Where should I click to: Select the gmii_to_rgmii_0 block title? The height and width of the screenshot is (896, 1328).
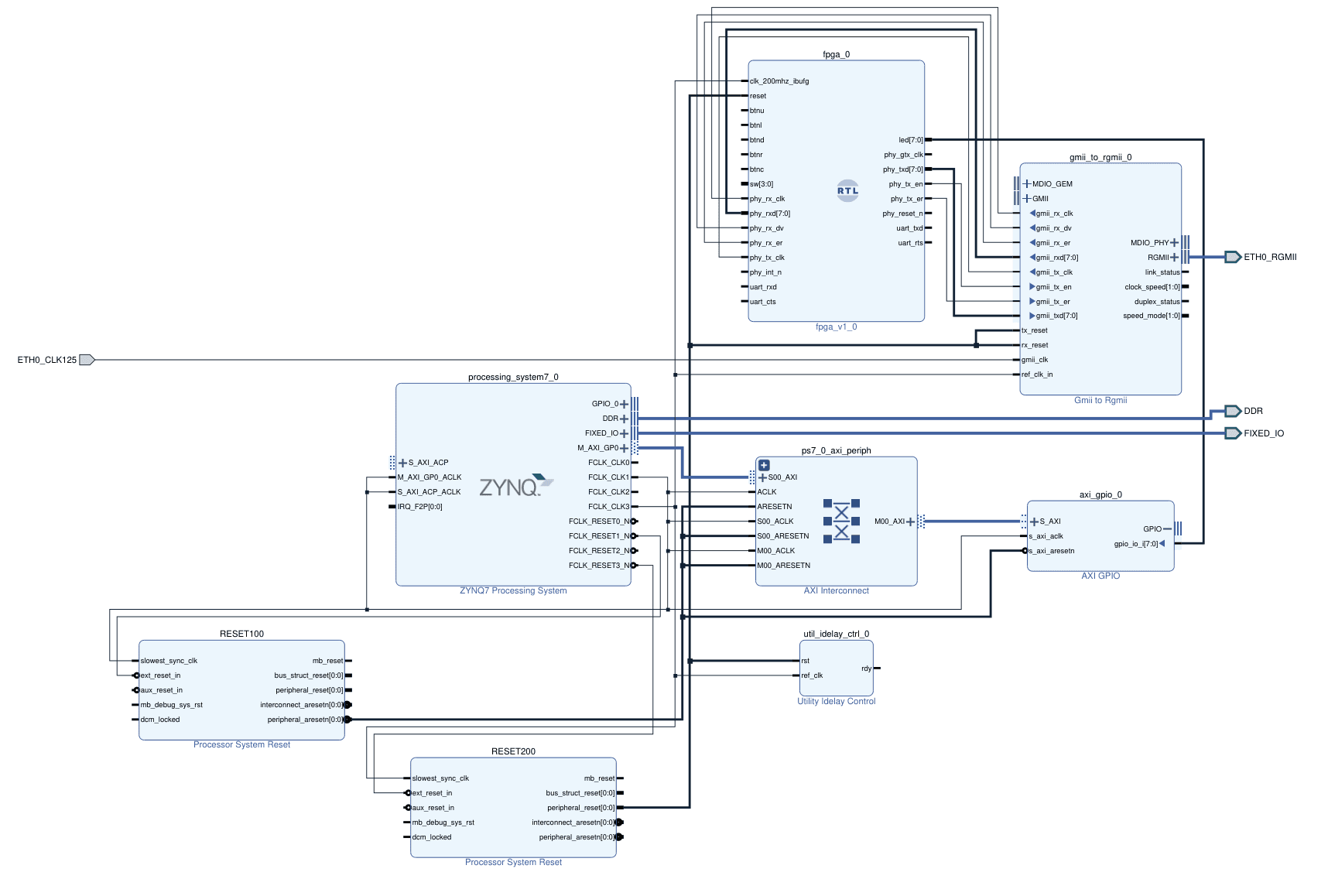(1100, 157)
